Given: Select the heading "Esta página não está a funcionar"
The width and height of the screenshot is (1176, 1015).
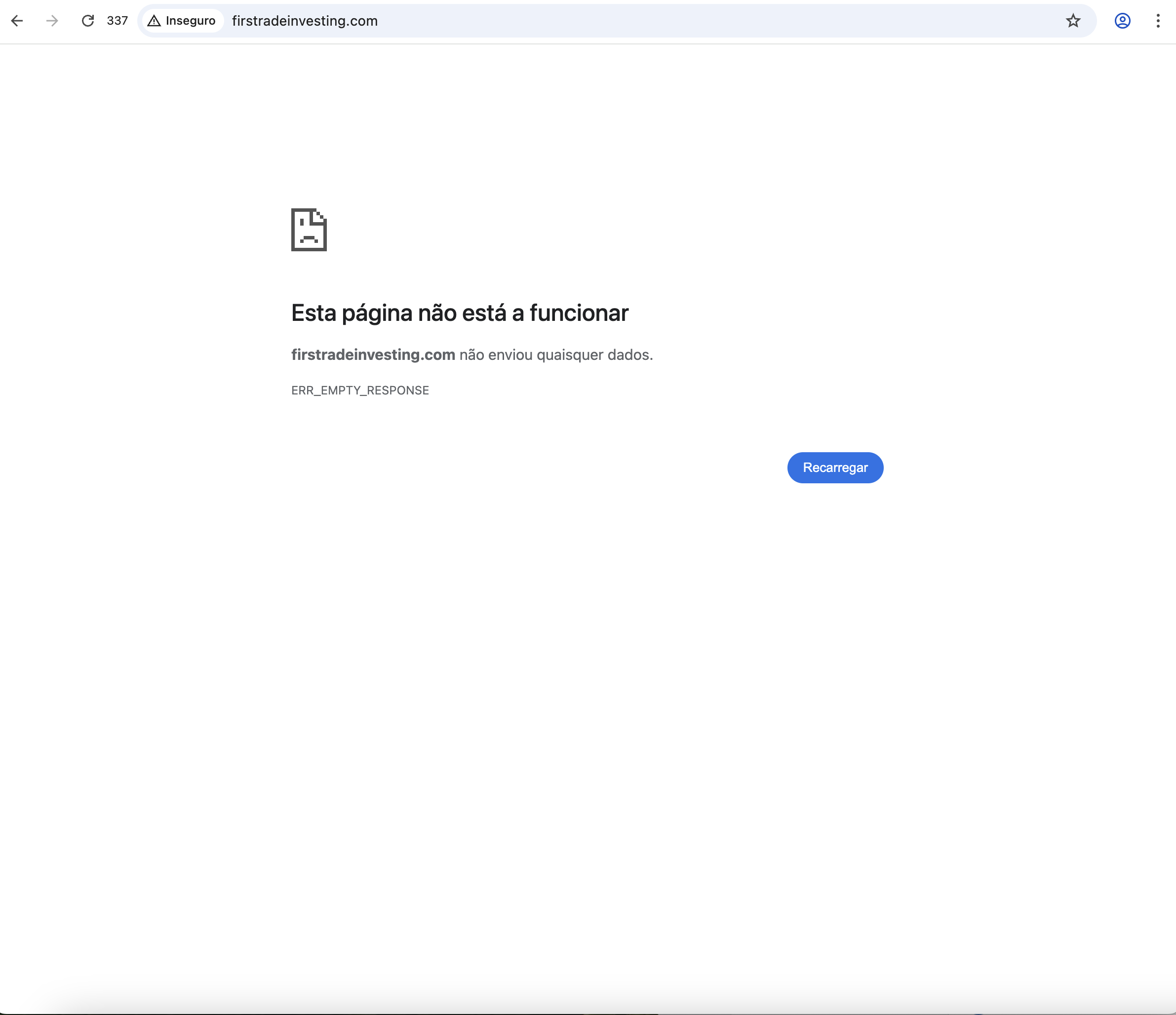Looking at the screenshot, I should pyautogui.click(x=460, y=313).
